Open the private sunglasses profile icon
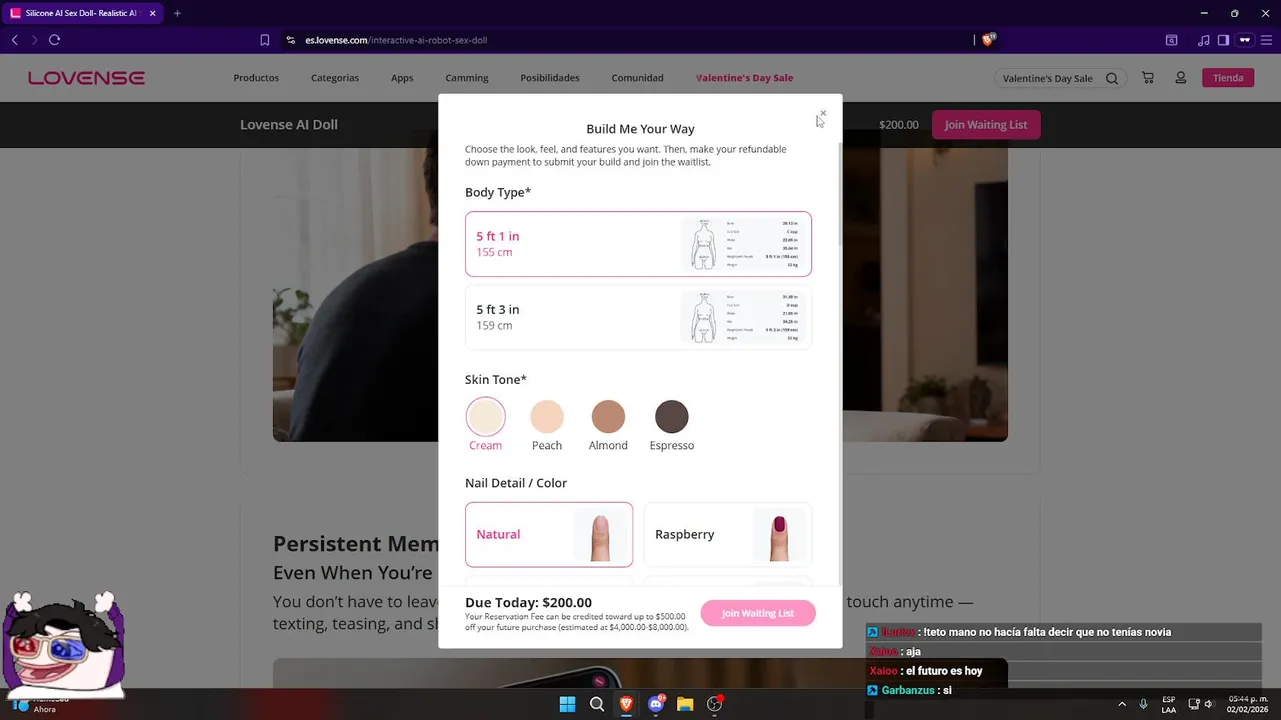The height and width of the screenshot is (720, 1281). pos(1245,40)
